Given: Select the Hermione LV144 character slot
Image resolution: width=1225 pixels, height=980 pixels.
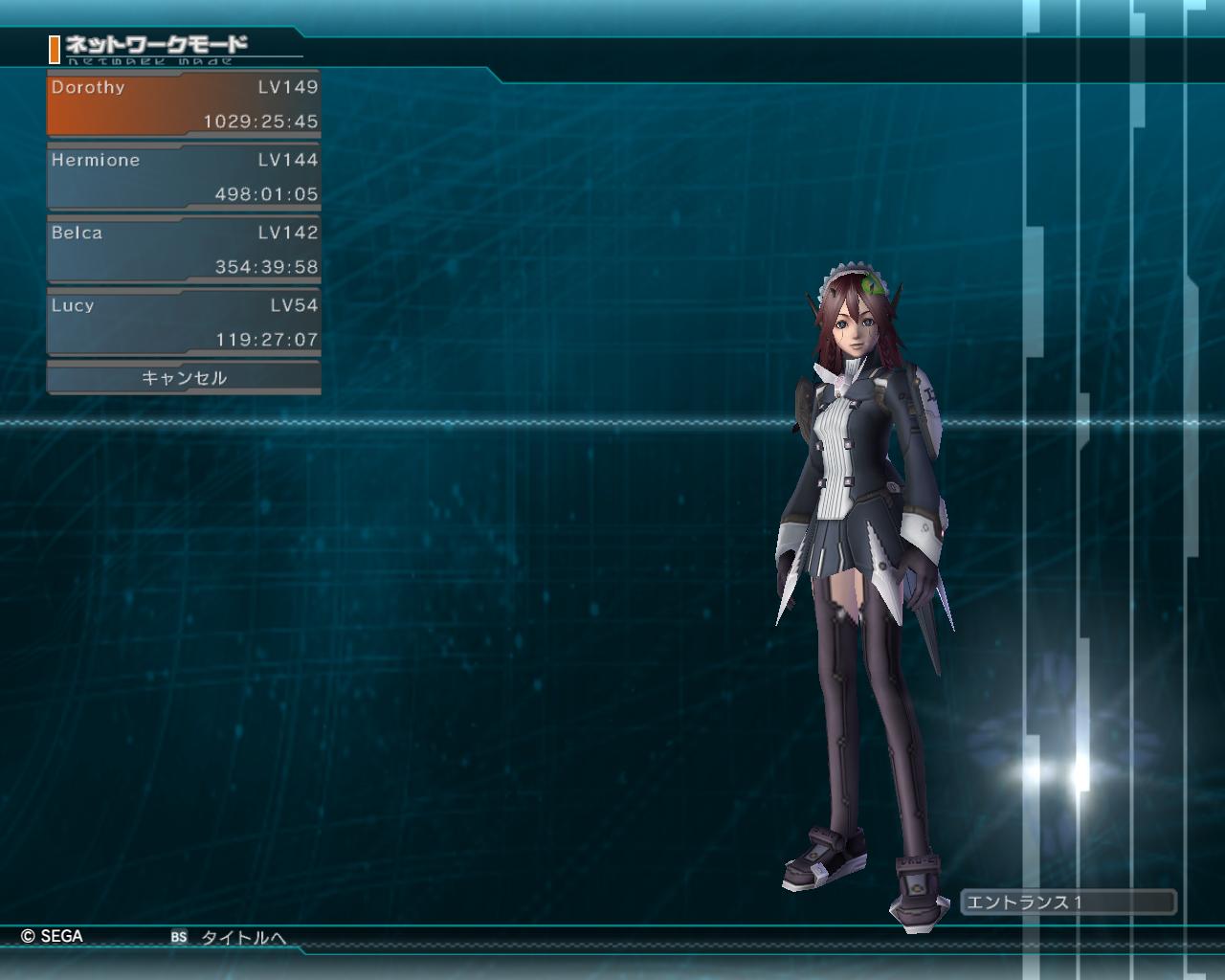Looking at the screenshot, I should [184, 177].
